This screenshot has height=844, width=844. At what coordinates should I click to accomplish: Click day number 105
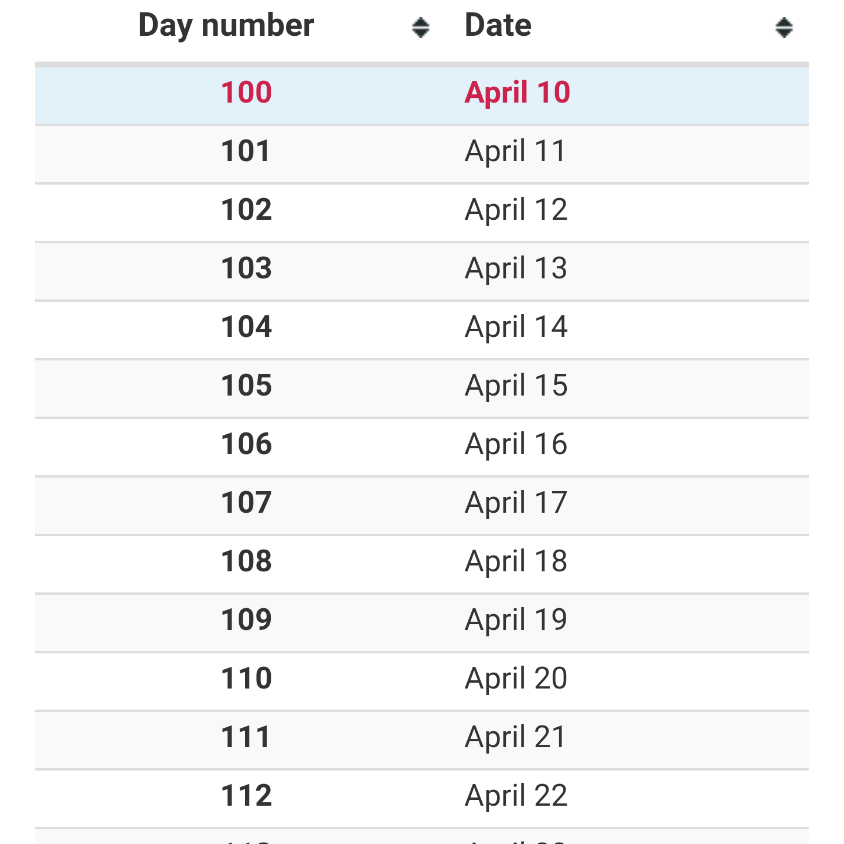[247, 385]
